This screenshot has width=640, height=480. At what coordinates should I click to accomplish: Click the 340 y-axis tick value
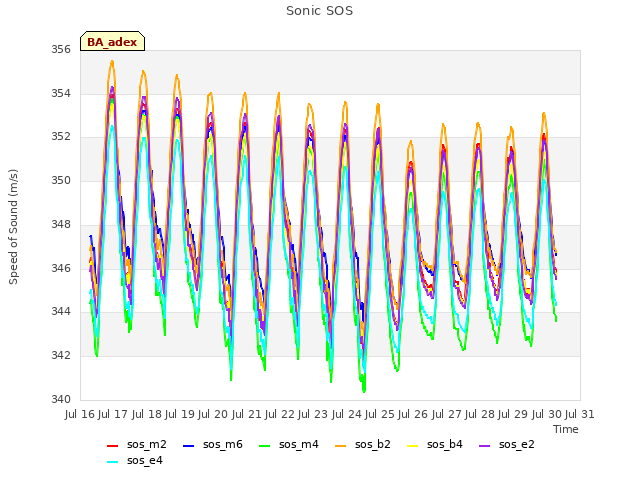61,399
